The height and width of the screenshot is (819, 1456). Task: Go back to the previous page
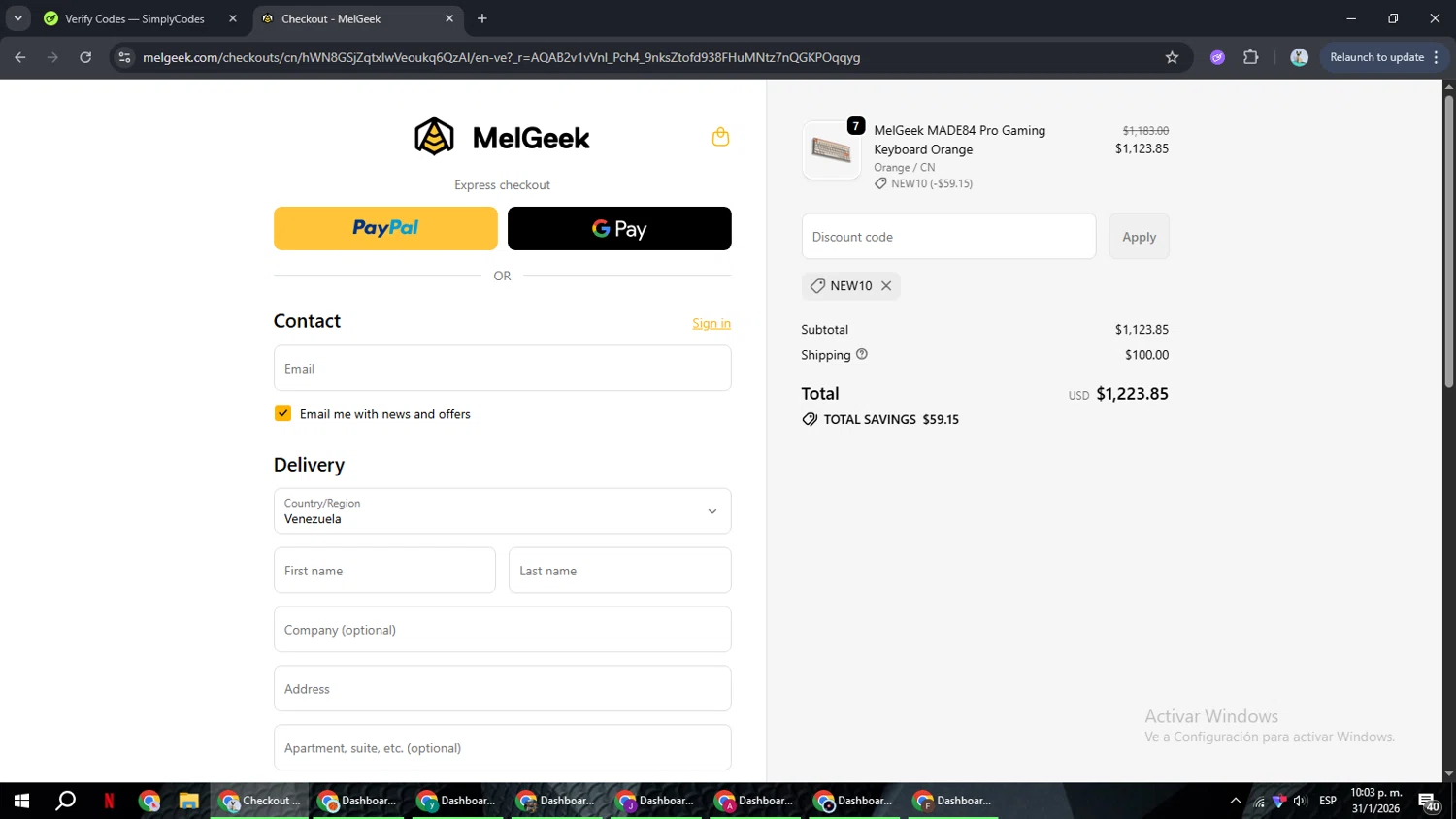coord(20,57)
